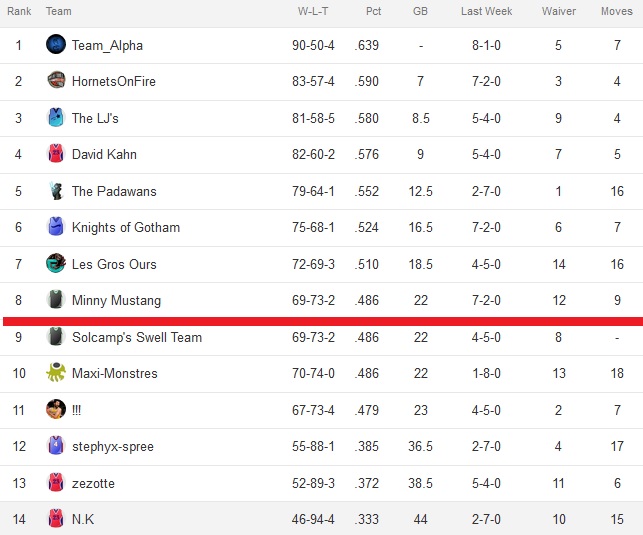Click the Moves column header
This screenshot has width=643, height=535.
coord(617,11)
